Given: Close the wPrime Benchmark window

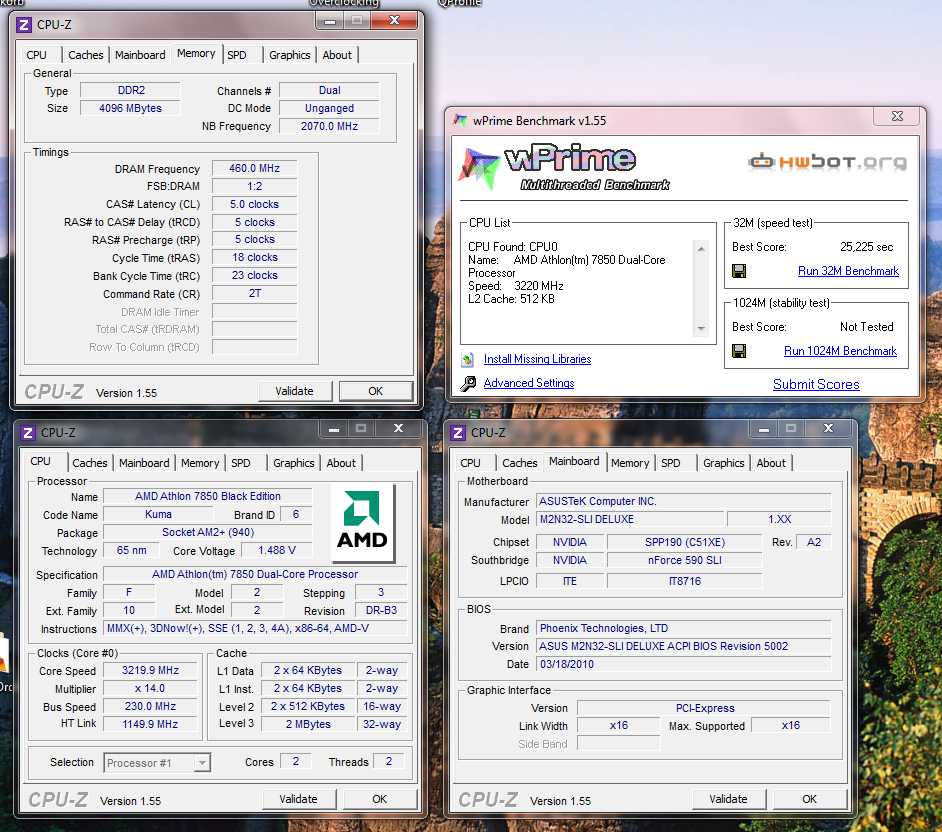Looking at the screenshot, I should pyautogui.click(x=898, y=116).
